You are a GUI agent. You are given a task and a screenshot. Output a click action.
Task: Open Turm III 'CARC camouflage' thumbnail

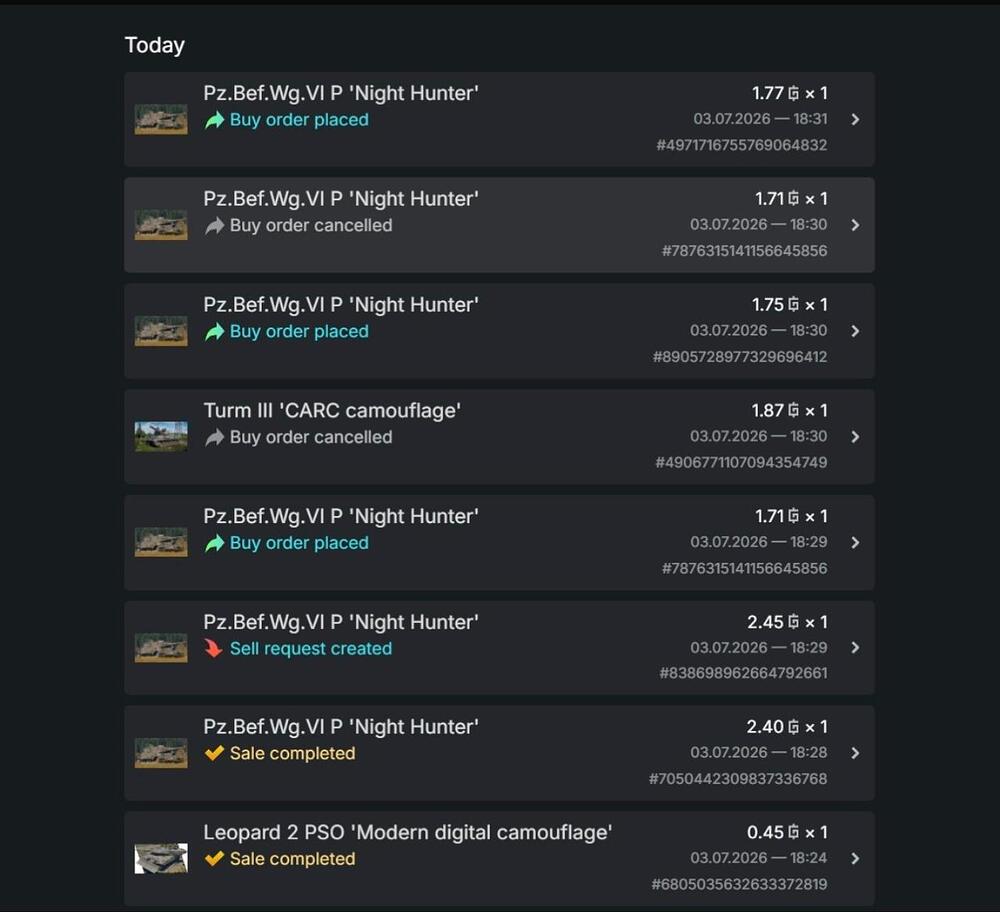(x=161, y=437)
